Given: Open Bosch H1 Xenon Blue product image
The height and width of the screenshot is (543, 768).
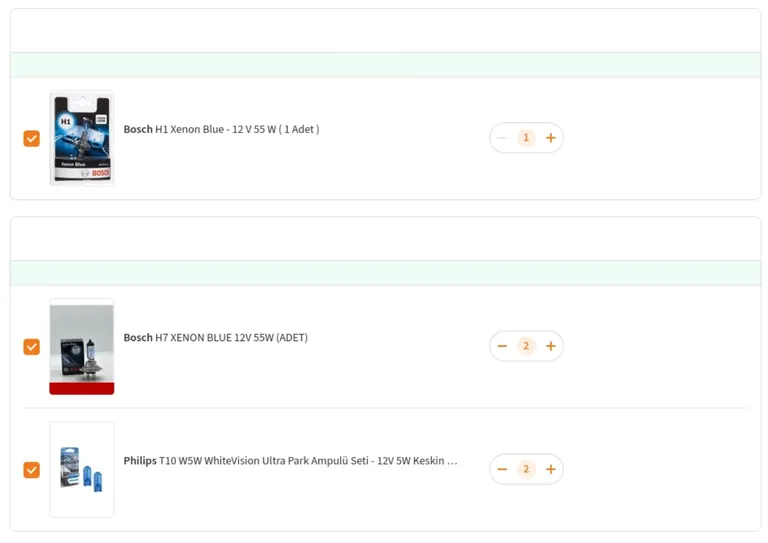Looking at the screenshot, I should [x=82, y=138].
